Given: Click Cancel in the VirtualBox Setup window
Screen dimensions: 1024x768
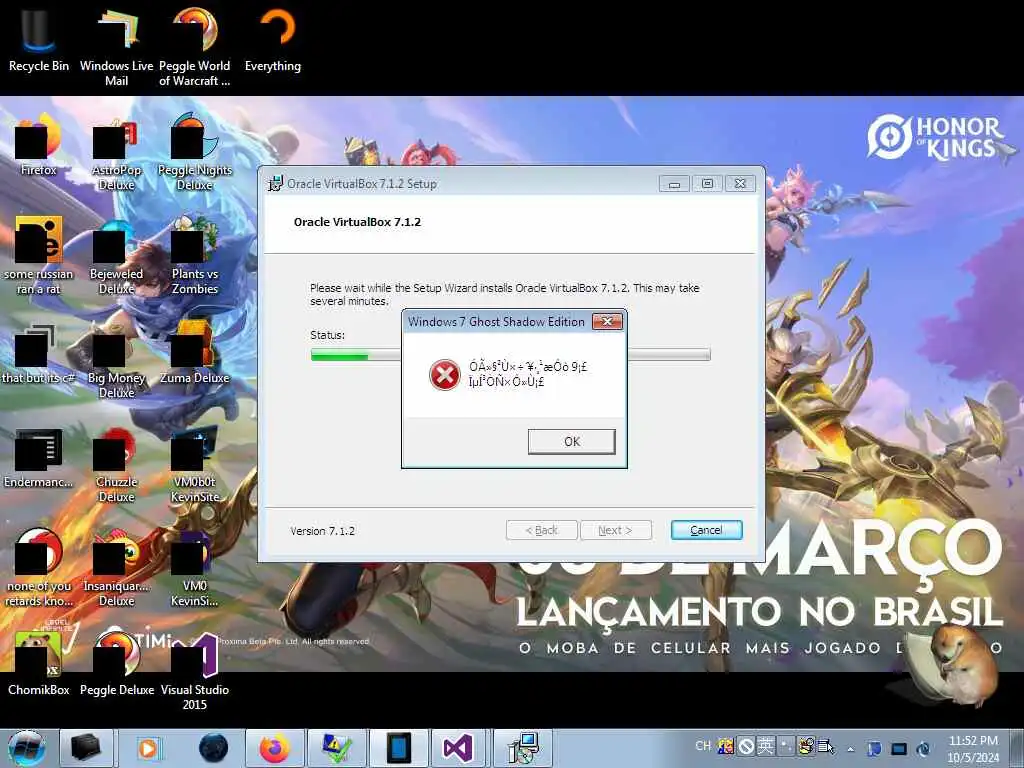Looking at the screenshot, I should click(x=706, y=530).
